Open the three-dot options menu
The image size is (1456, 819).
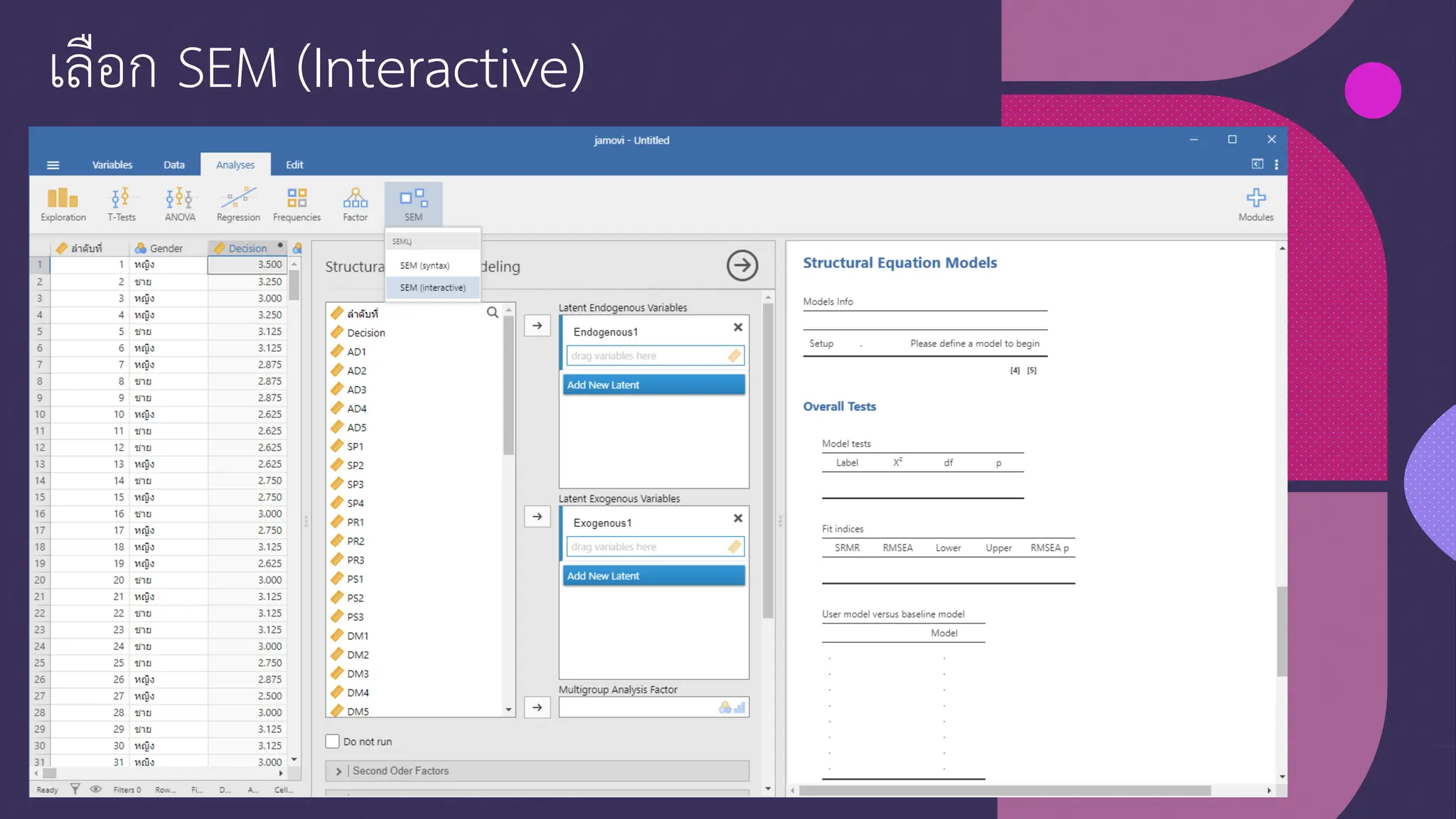tap(1277, 165)
